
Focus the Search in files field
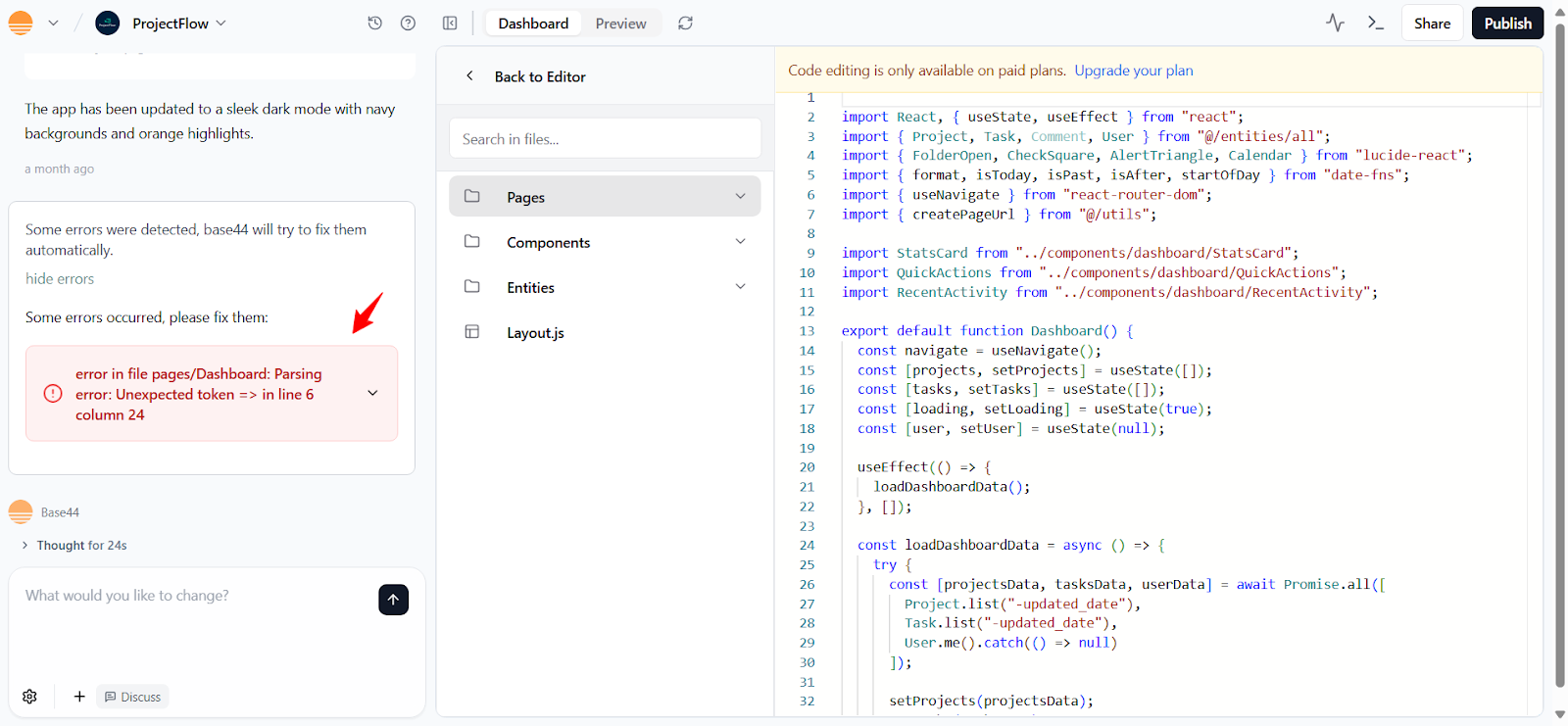605,138
